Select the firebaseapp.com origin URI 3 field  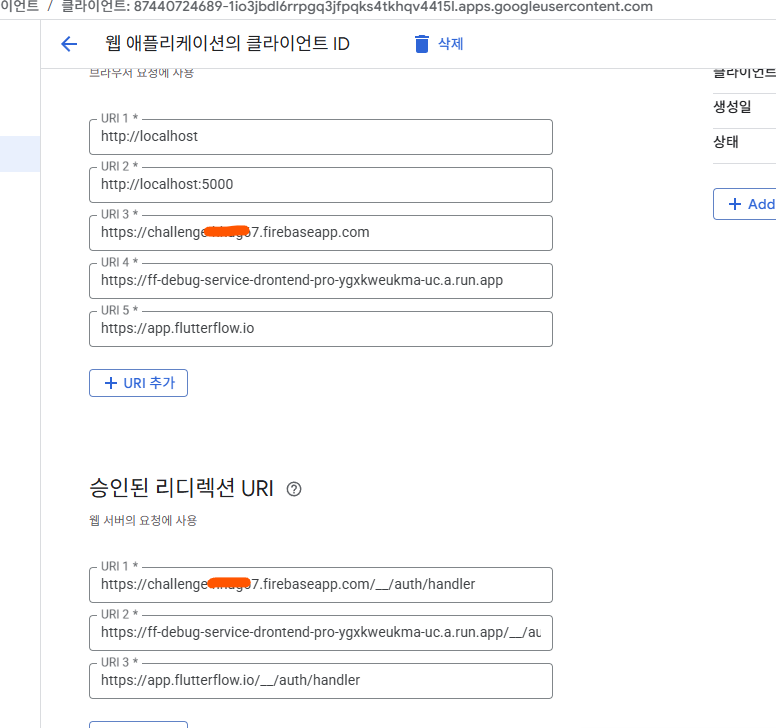click(321, 233)
